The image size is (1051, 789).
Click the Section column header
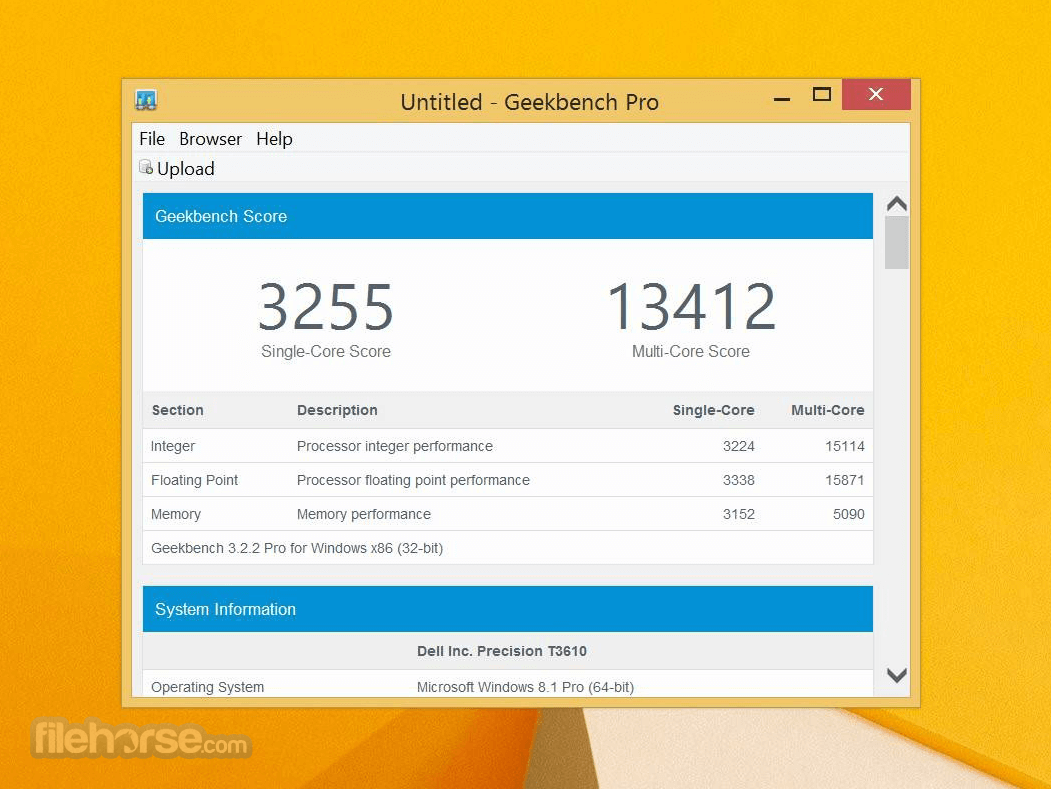[178, 410]
